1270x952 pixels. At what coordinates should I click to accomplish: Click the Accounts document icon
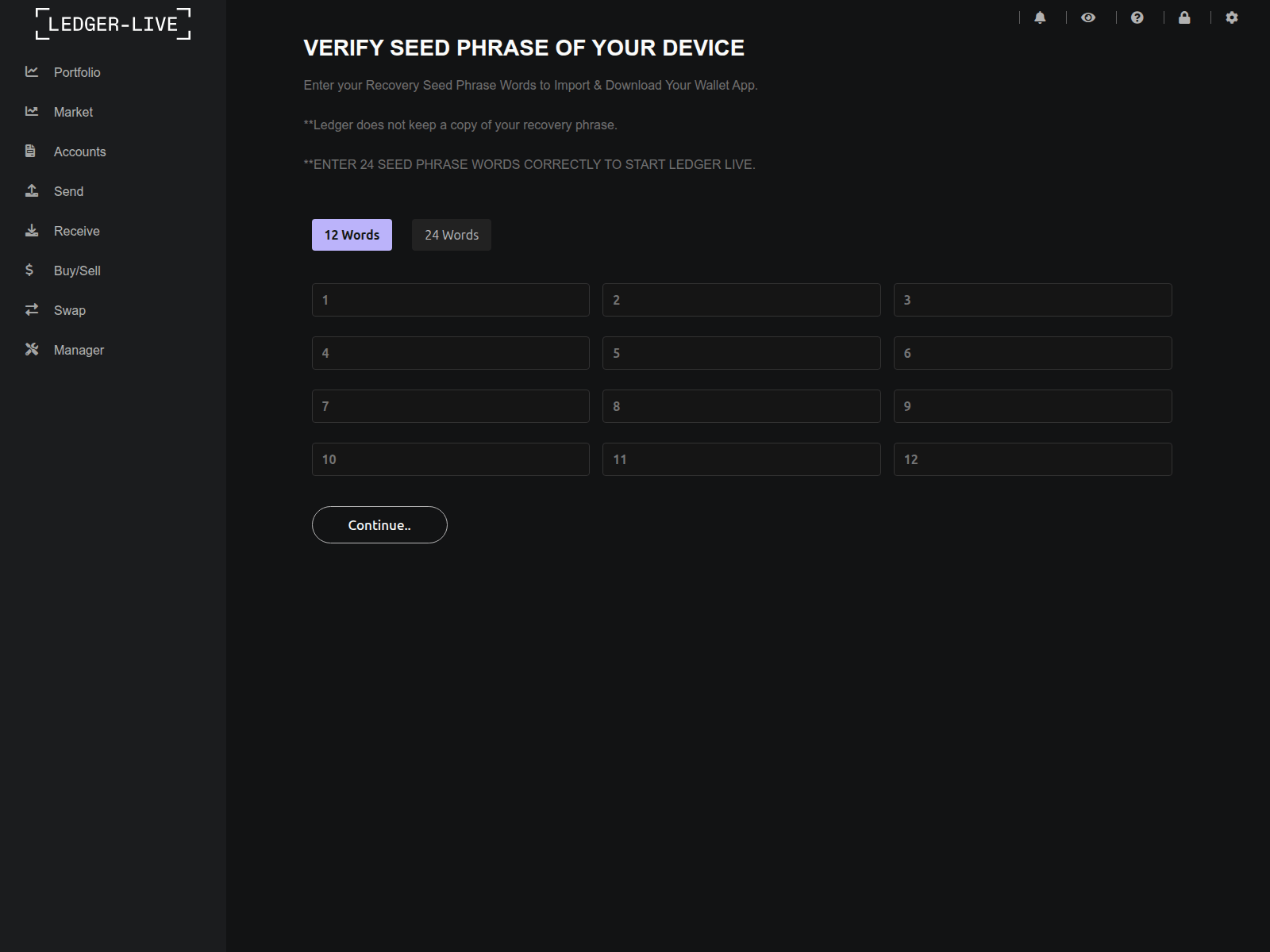[x=30, y=151]
